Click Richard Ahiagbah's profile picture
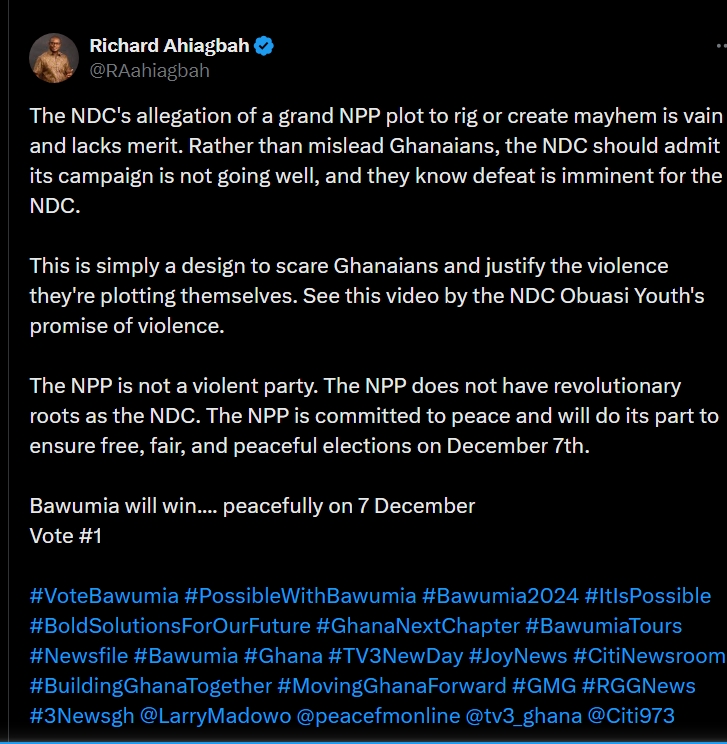Viewport: 727px width, 744px height. tap(54, 58)
